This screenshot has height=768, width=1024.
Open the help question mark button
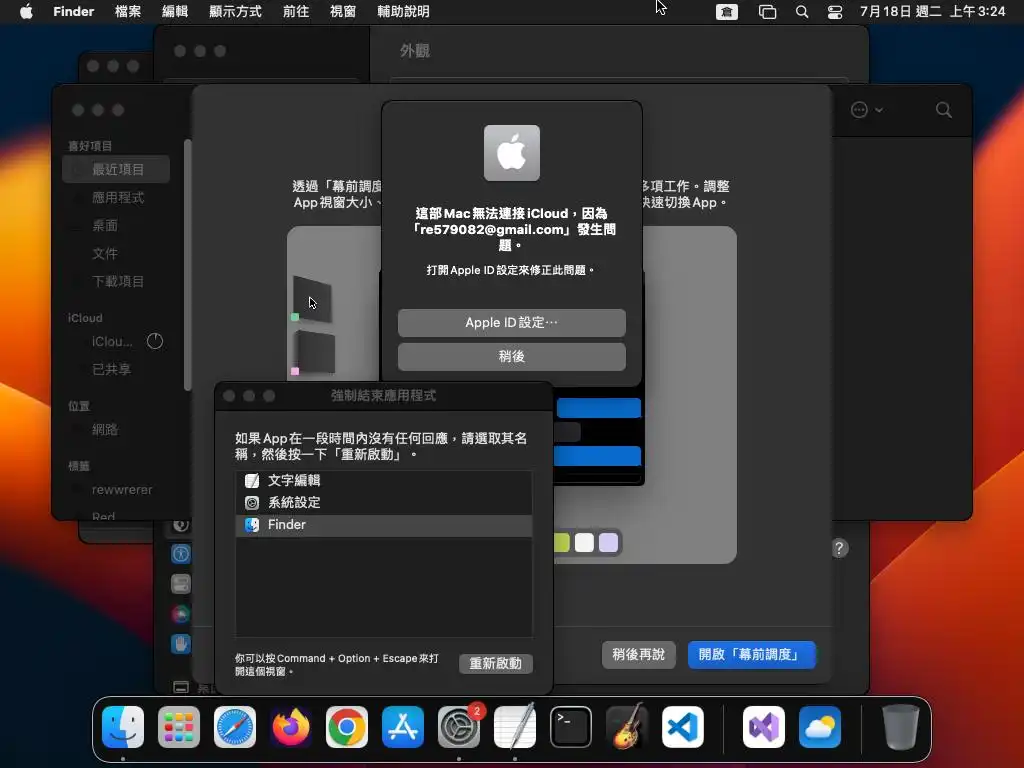(x=840, y=548)
